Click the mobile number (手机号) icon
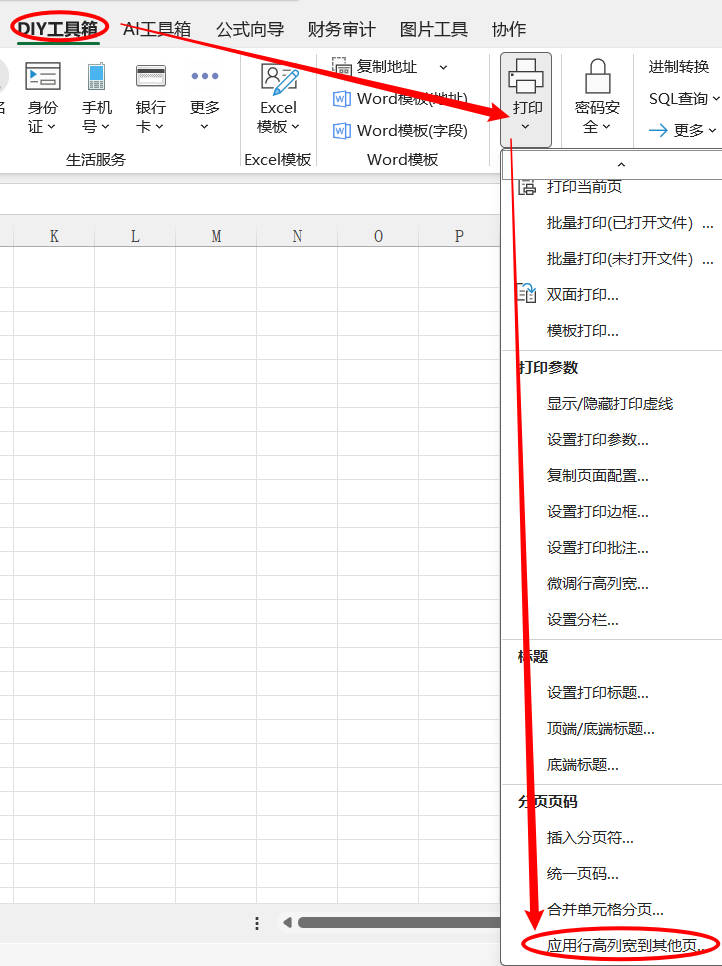The width and height of the screenshot is (722, 966). click(x=96, y=77)
